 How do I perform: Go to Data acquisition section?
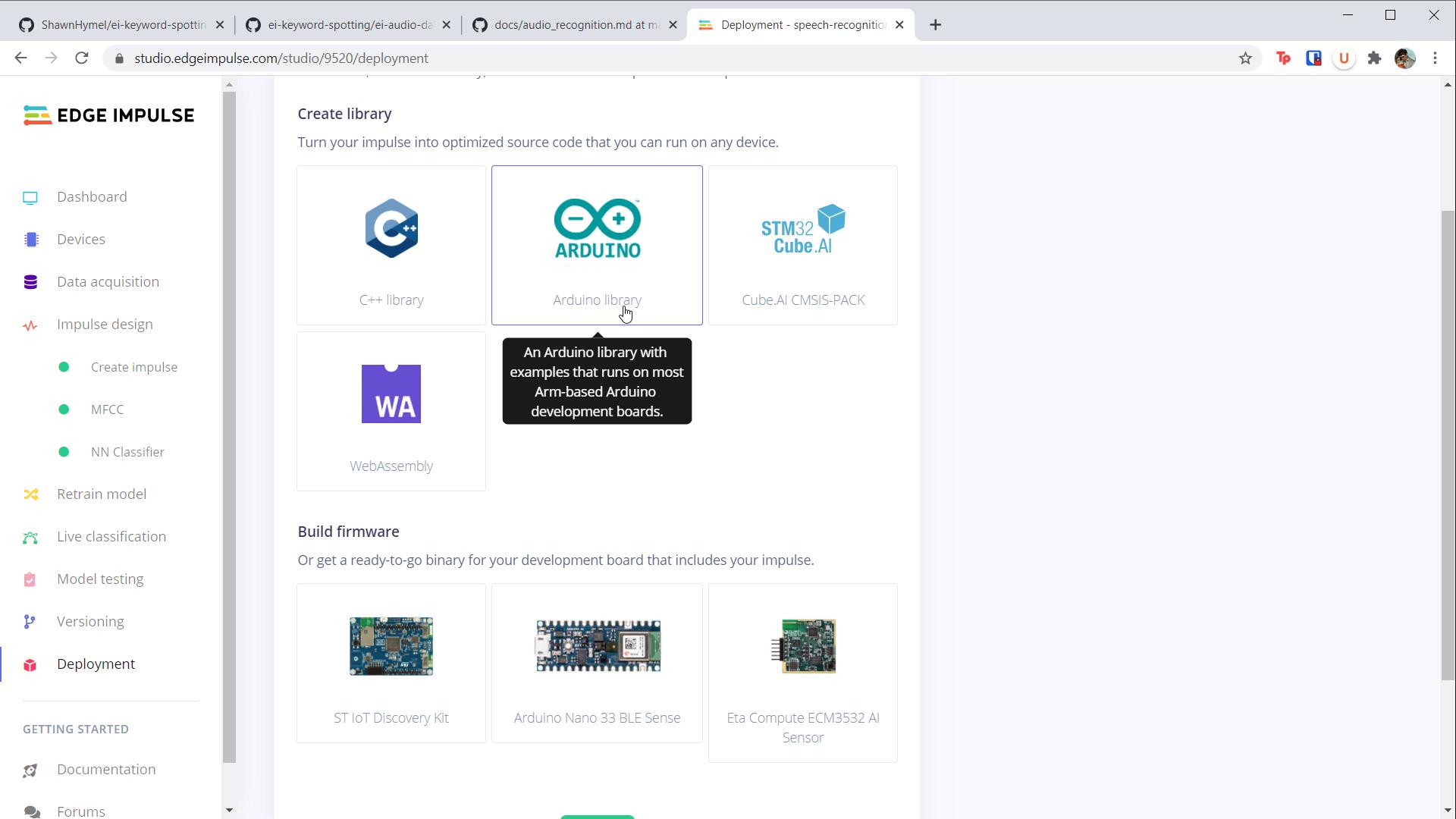point(108,282)
